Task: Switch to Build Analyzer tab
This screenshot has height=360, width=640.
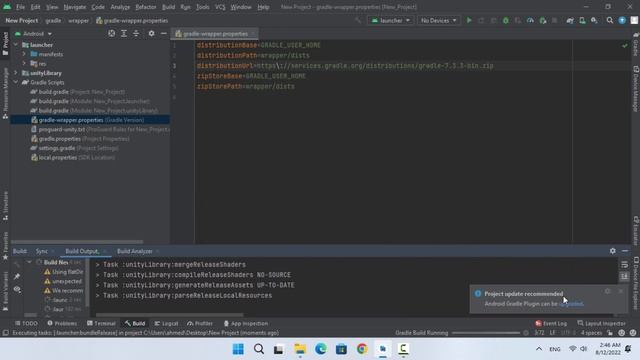Action: tap(135, 251)
